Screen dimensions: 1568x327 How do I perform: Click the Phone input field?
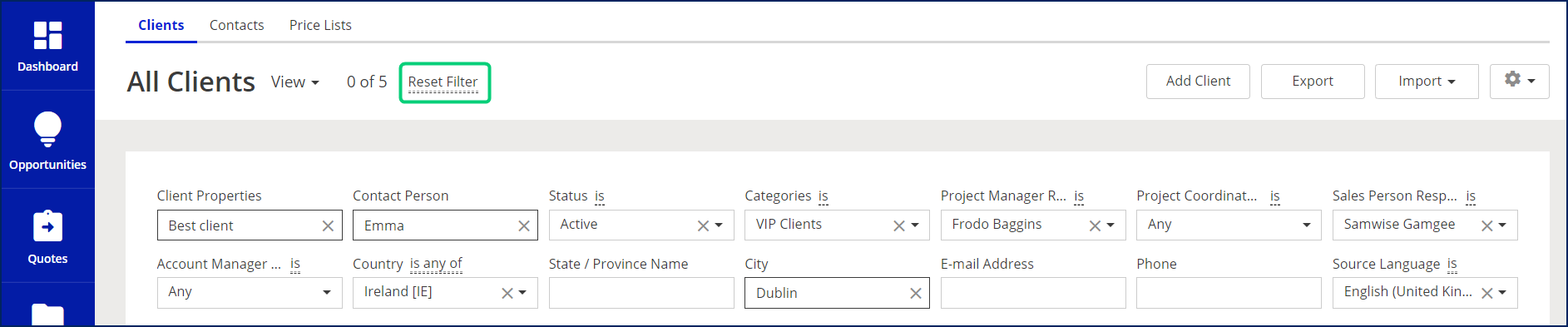pyautogui.click(x=1229, y=293)
